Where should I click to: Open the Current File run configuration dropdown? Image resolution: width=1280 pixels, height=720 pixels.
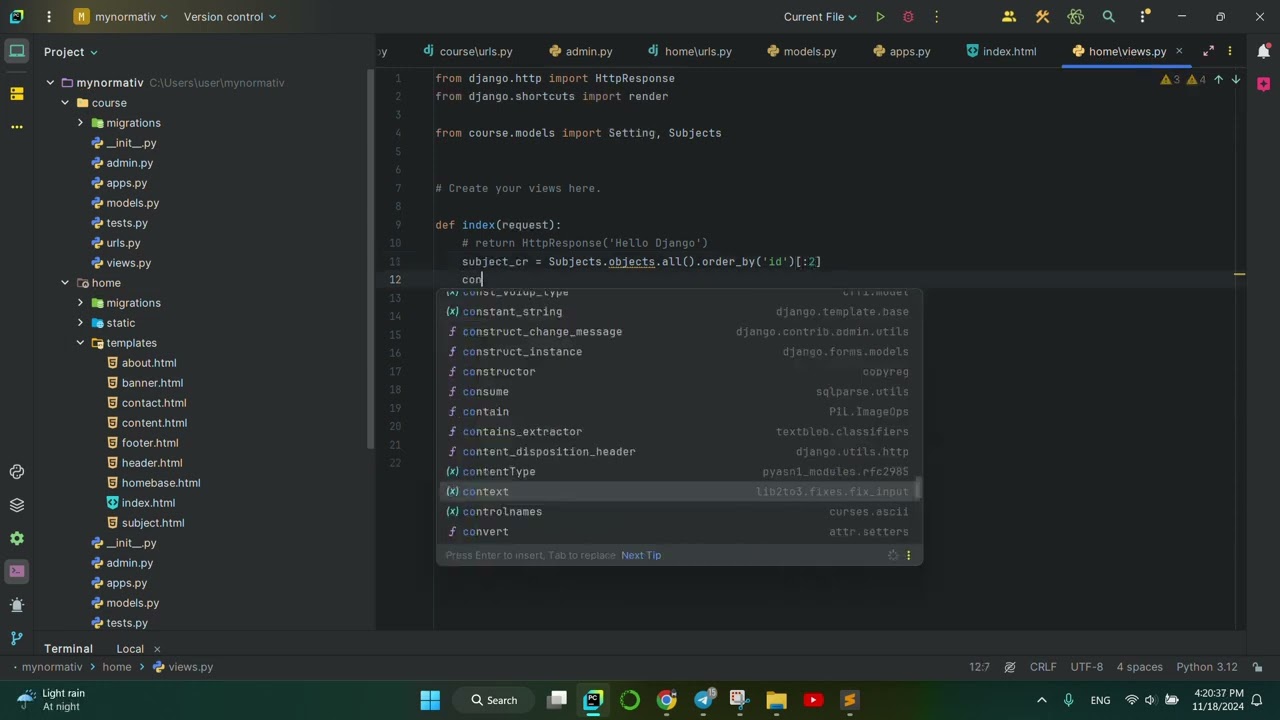[821, 17]
